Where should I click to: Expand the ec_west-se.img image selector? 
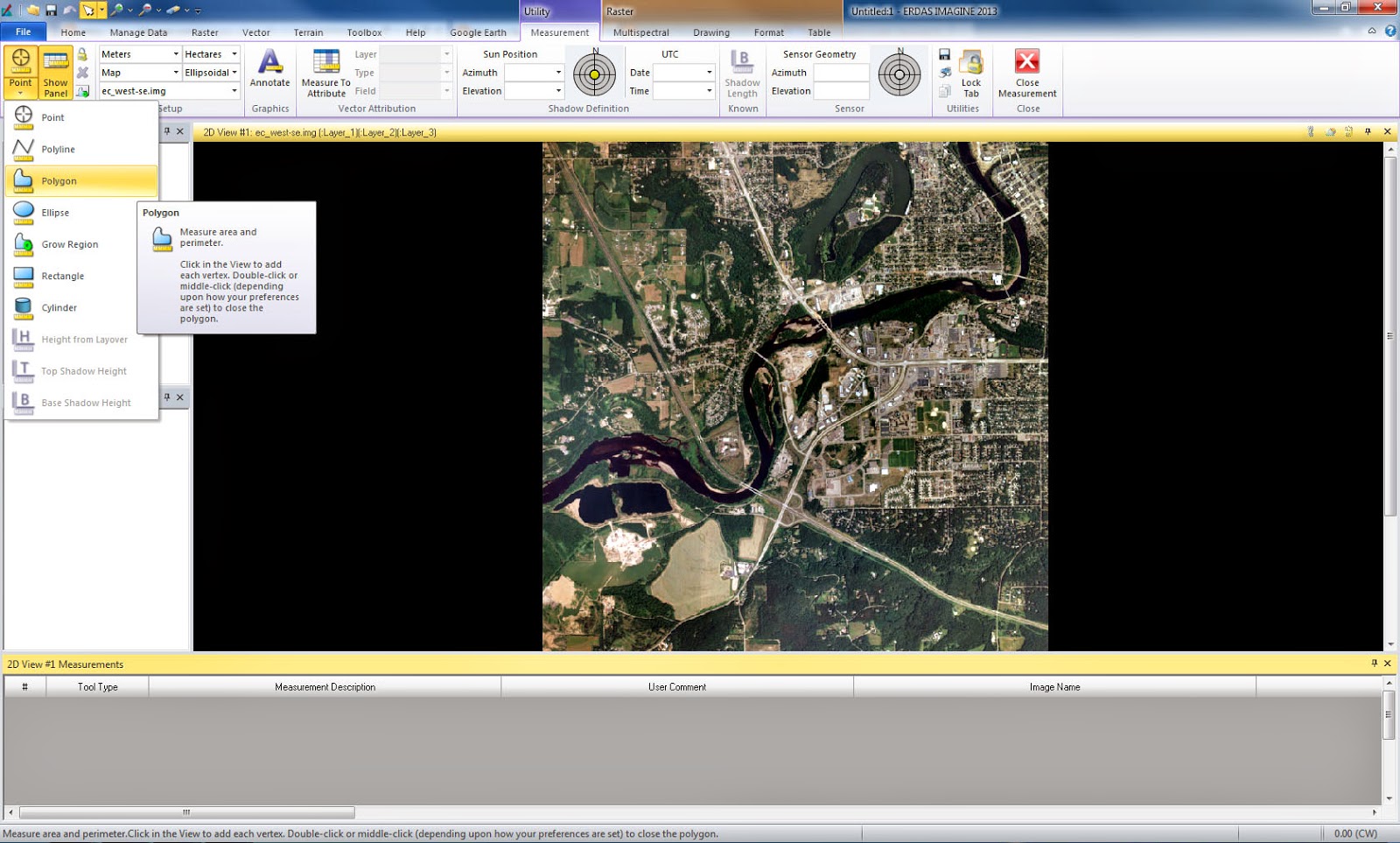[234, 90]
